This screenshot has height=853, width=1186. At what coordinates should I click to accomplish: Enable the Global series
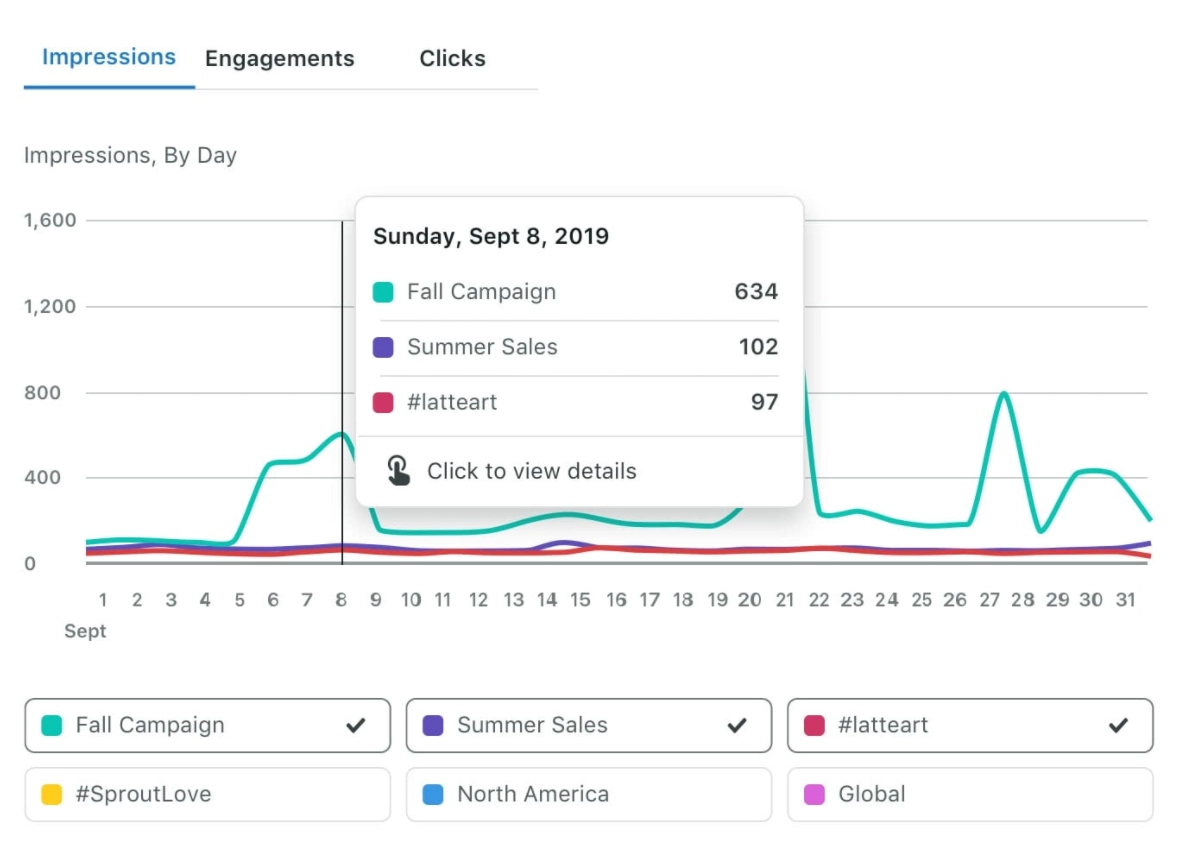970,794
